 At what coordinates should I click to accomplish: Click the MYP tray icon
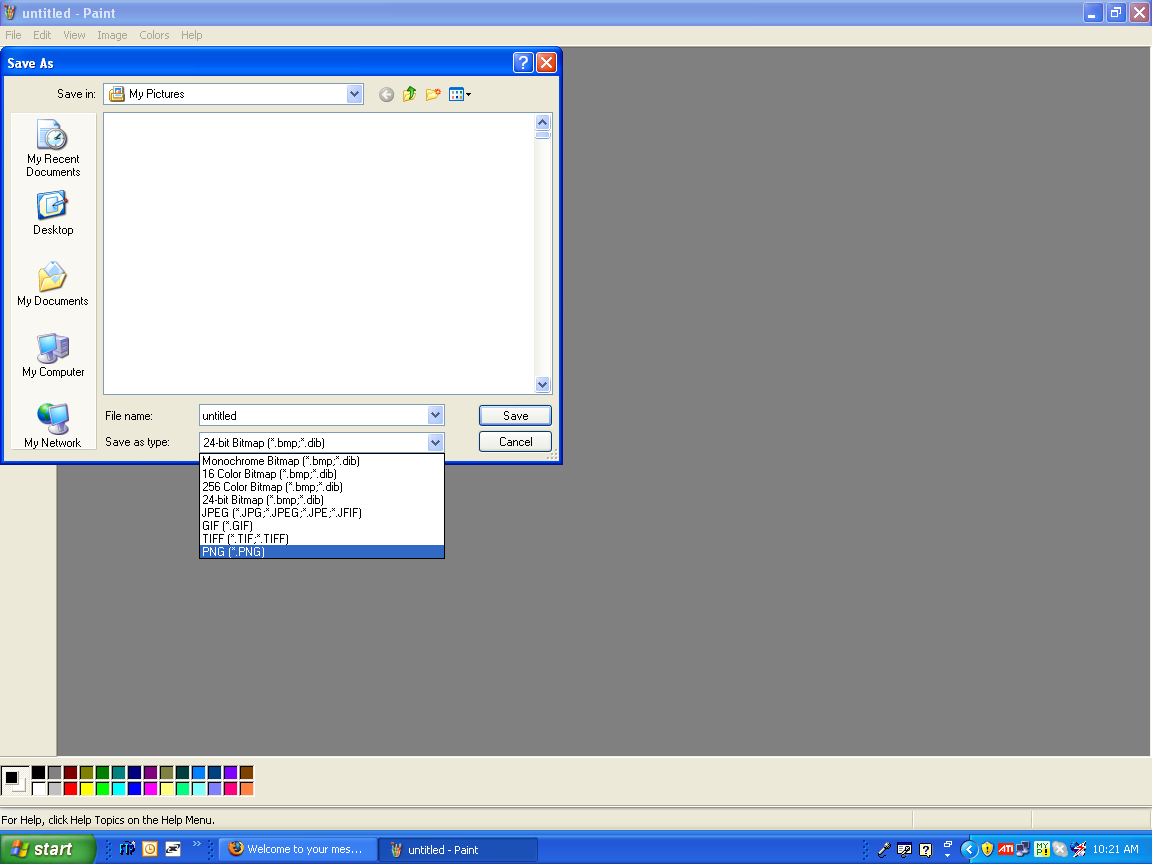[x=1042, y=849]
